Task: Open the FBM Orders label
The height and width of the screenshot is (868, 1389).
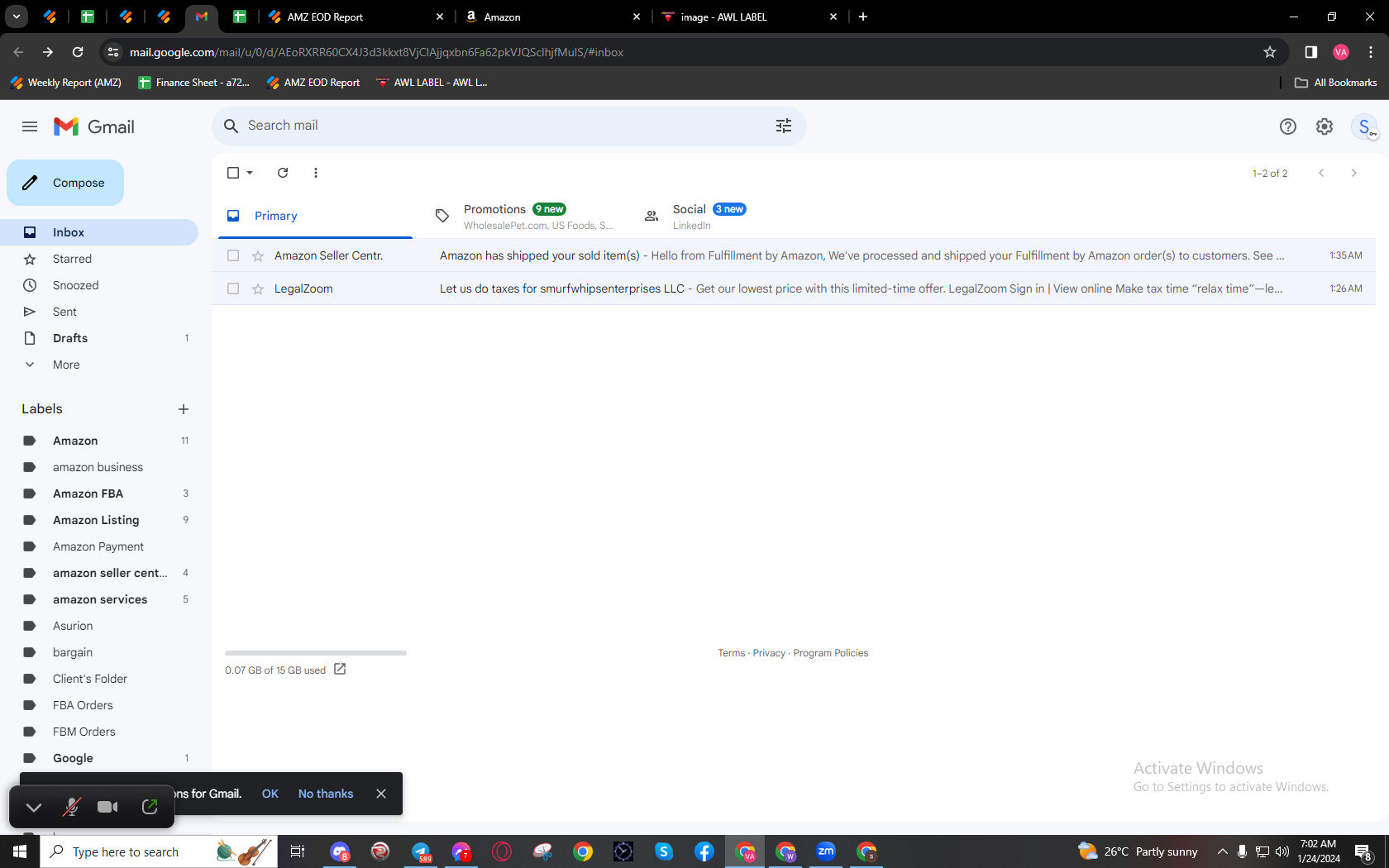Action: (99, 732)
